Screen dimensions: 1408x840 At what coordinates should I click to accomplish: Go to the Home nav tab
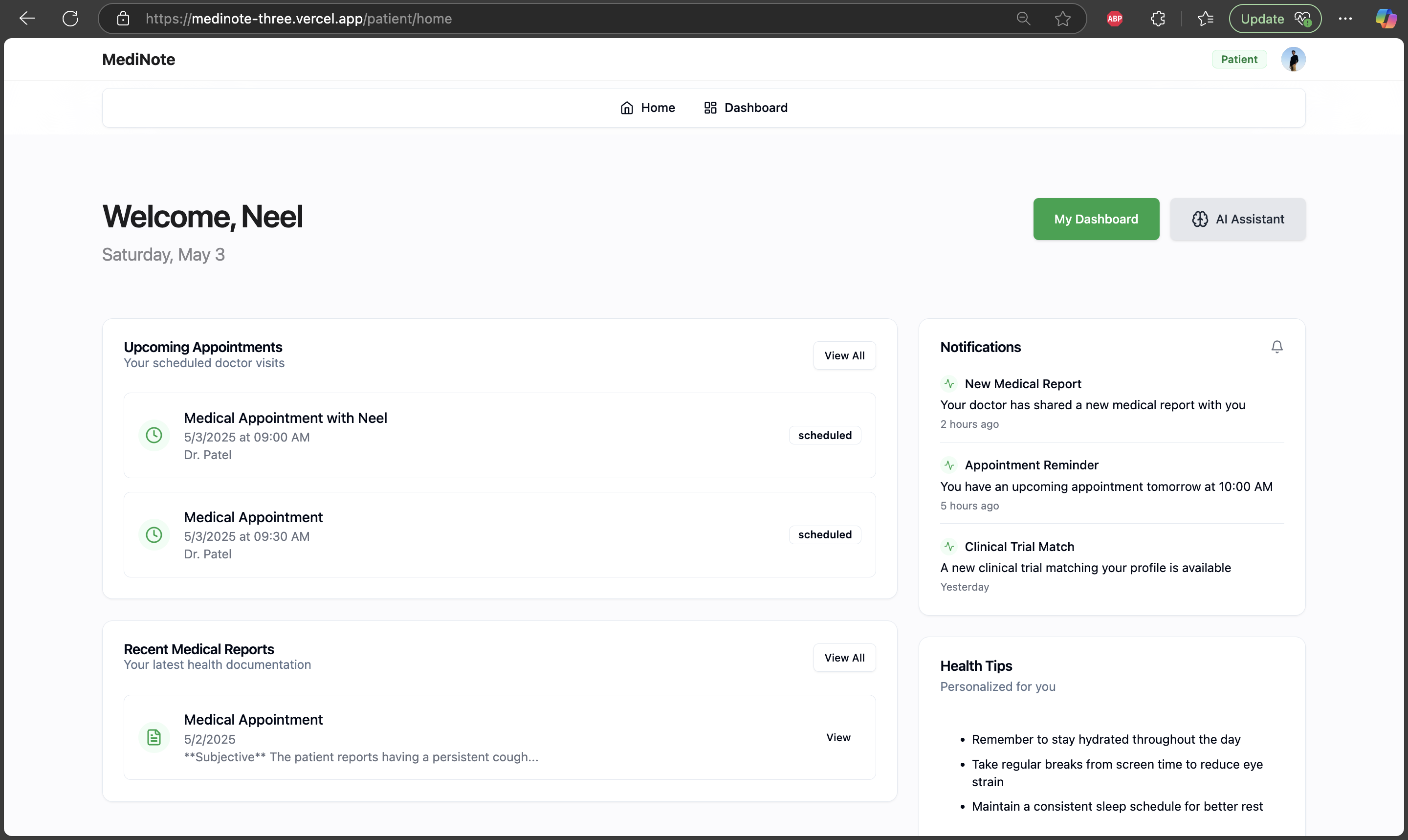(x=647, y=108)
